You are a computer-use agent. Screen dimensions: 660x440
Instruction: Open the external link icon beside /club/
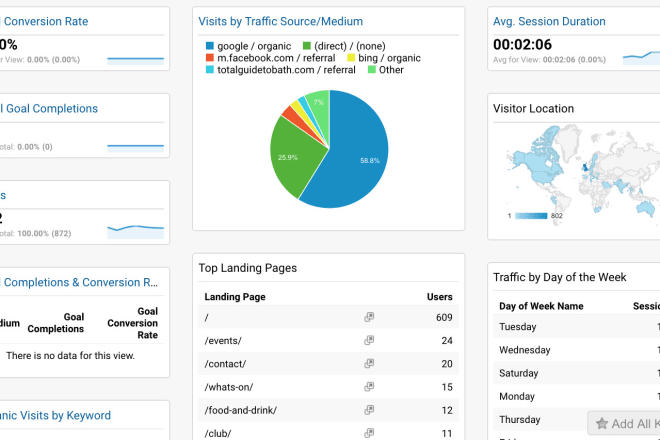[369, 432]
